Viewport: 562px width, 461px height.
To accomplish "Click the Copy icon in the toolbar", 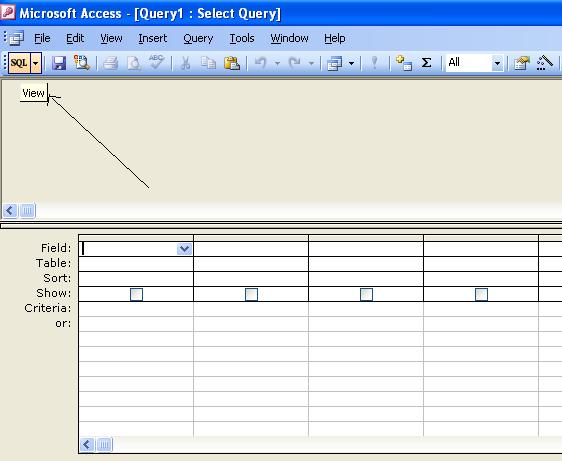I will (208, 63).
